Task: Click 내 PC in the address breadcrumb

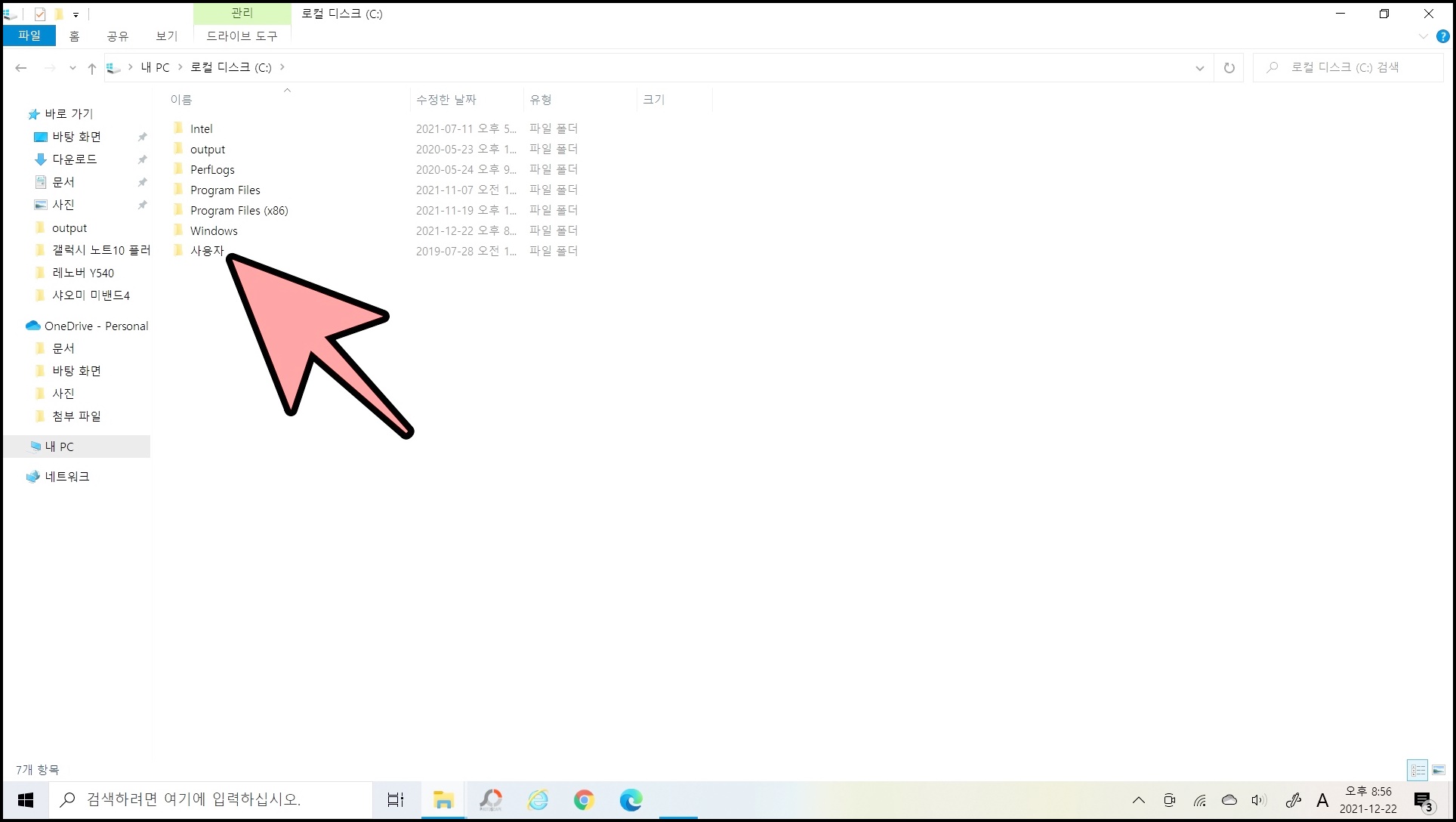Action: (x=155, y=67)
